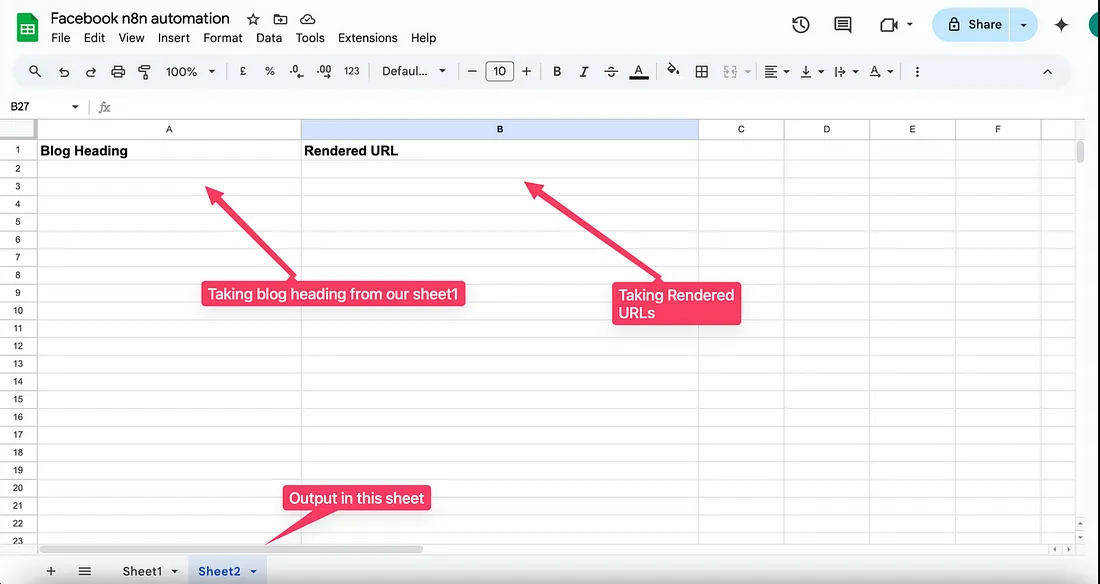Increase font size with plus button
The height and width of the screenshot is (584, 1100).
coord(527,71)
